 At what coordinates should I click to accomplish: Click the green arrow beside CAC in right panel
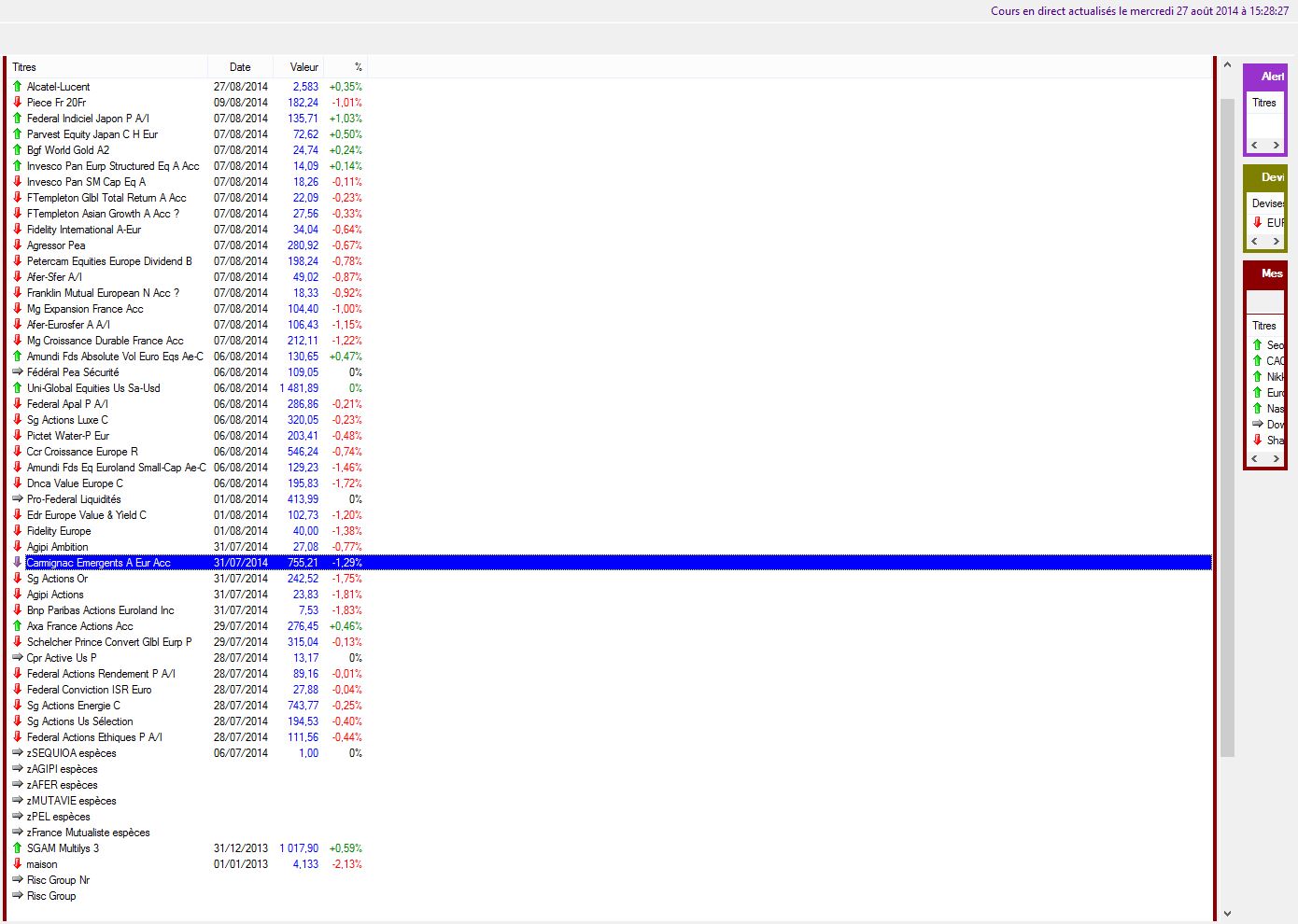[x=1257, y=361]
